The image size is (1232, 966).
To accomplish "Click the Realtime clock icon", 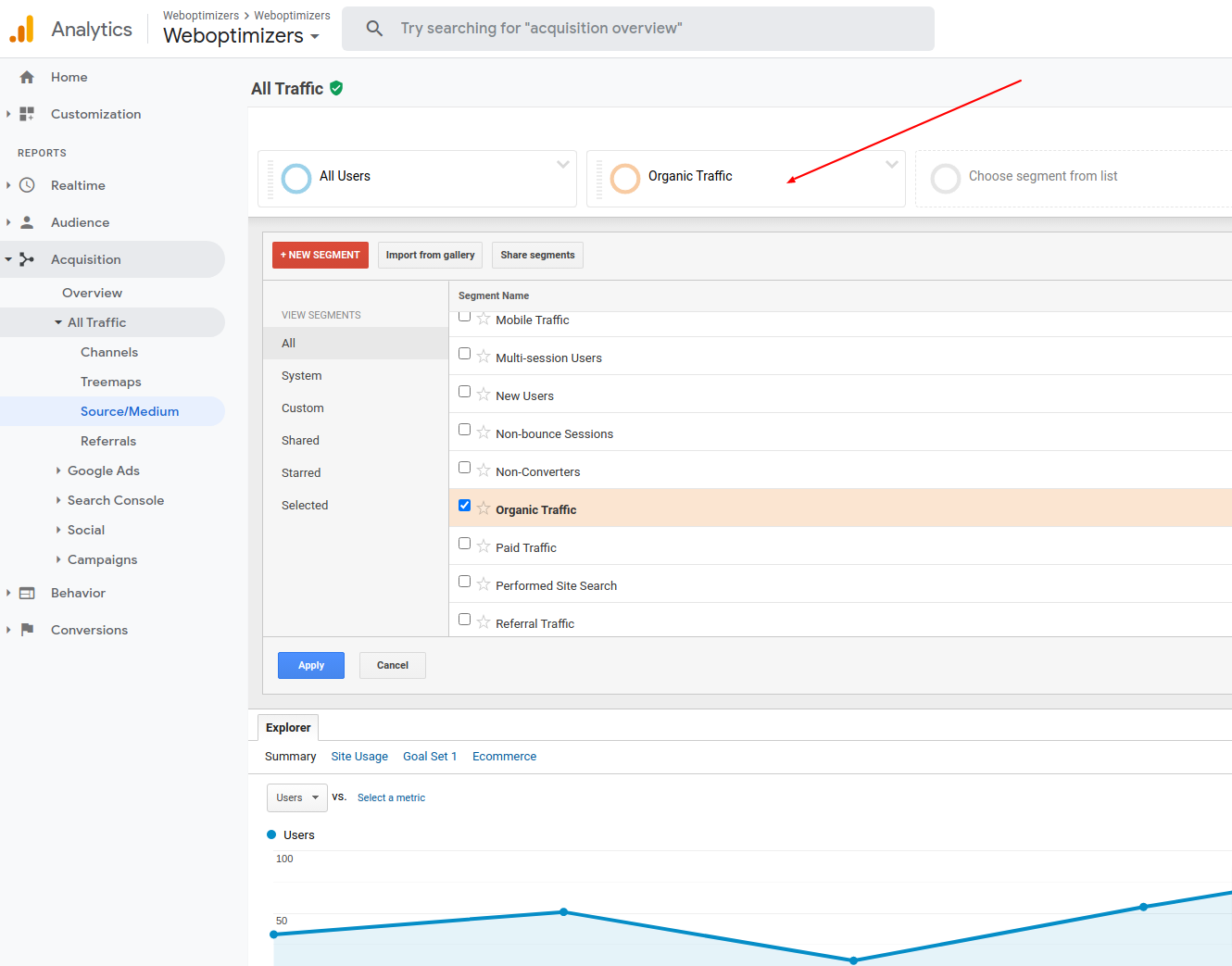I will click(27, 185).
